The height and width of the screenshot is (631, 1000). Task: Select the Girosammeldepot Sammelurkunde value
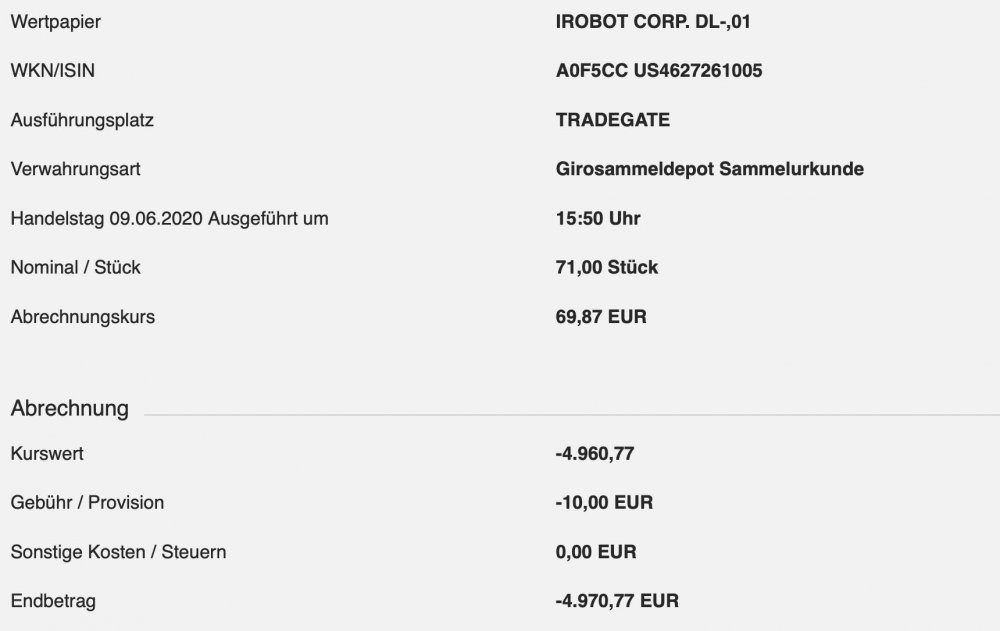(x=709, y=169)
